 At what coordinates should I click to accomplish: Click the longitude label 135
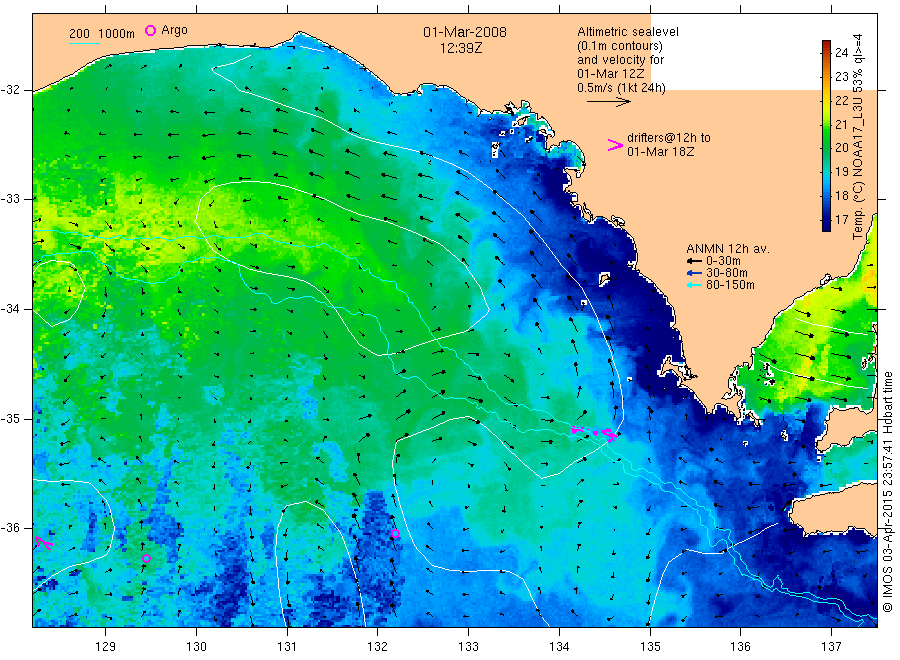point(650,647)
